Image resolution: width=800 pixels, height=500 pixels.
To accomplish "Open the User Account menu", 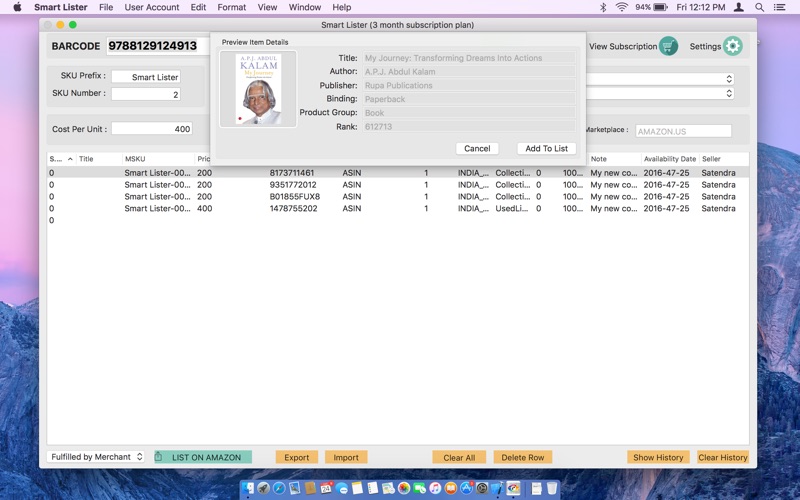I will 152,7.
